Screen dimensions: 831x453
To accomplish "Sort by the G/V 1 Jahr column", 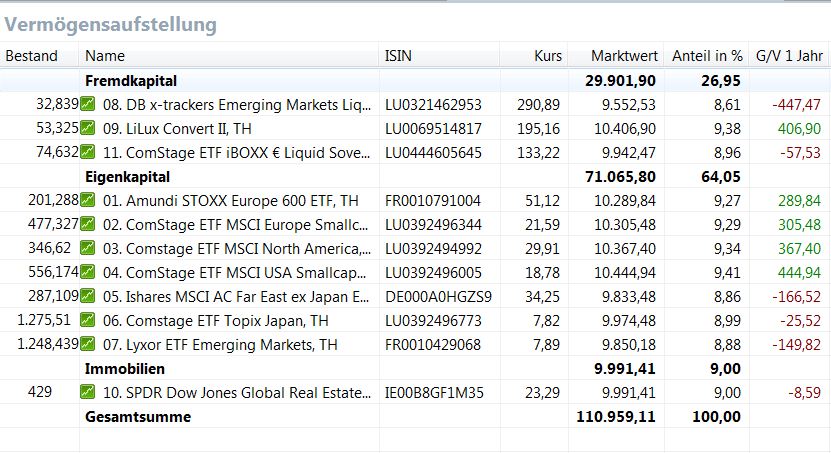I will [788, 56].
